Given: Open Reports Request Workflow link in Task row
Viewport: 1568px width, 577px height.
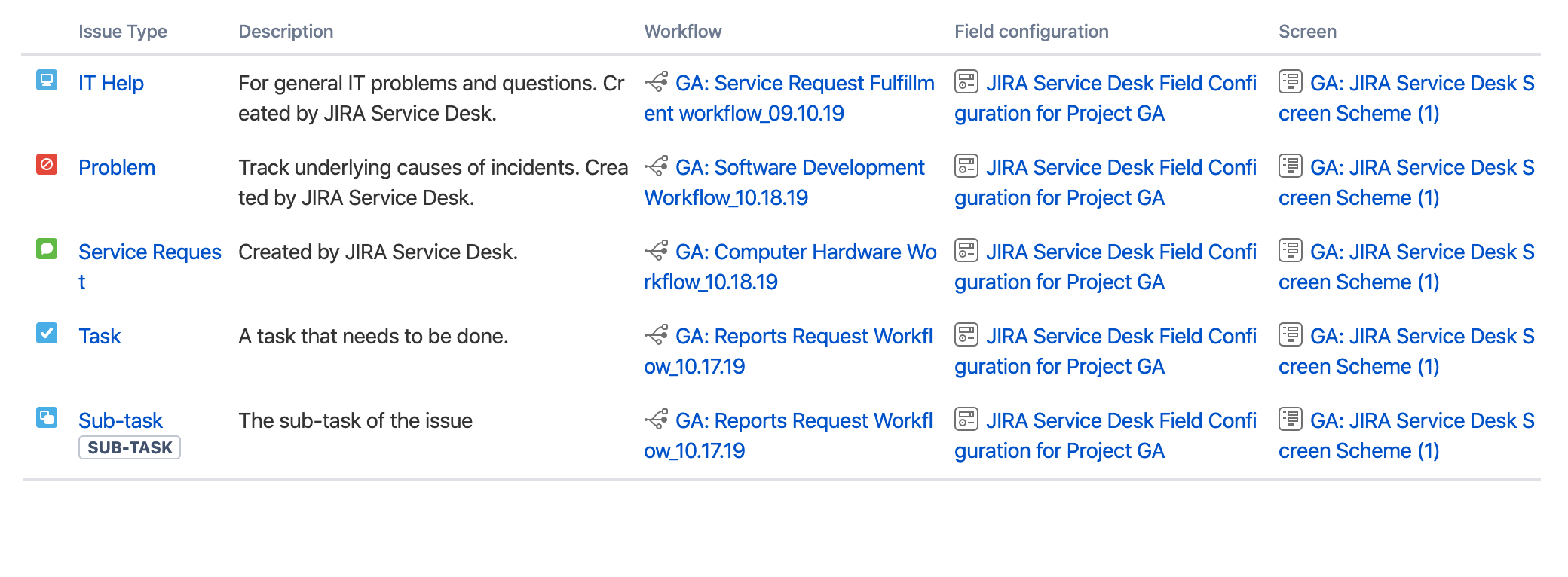Looking at the screenshot, I should (x=789, y=351).
